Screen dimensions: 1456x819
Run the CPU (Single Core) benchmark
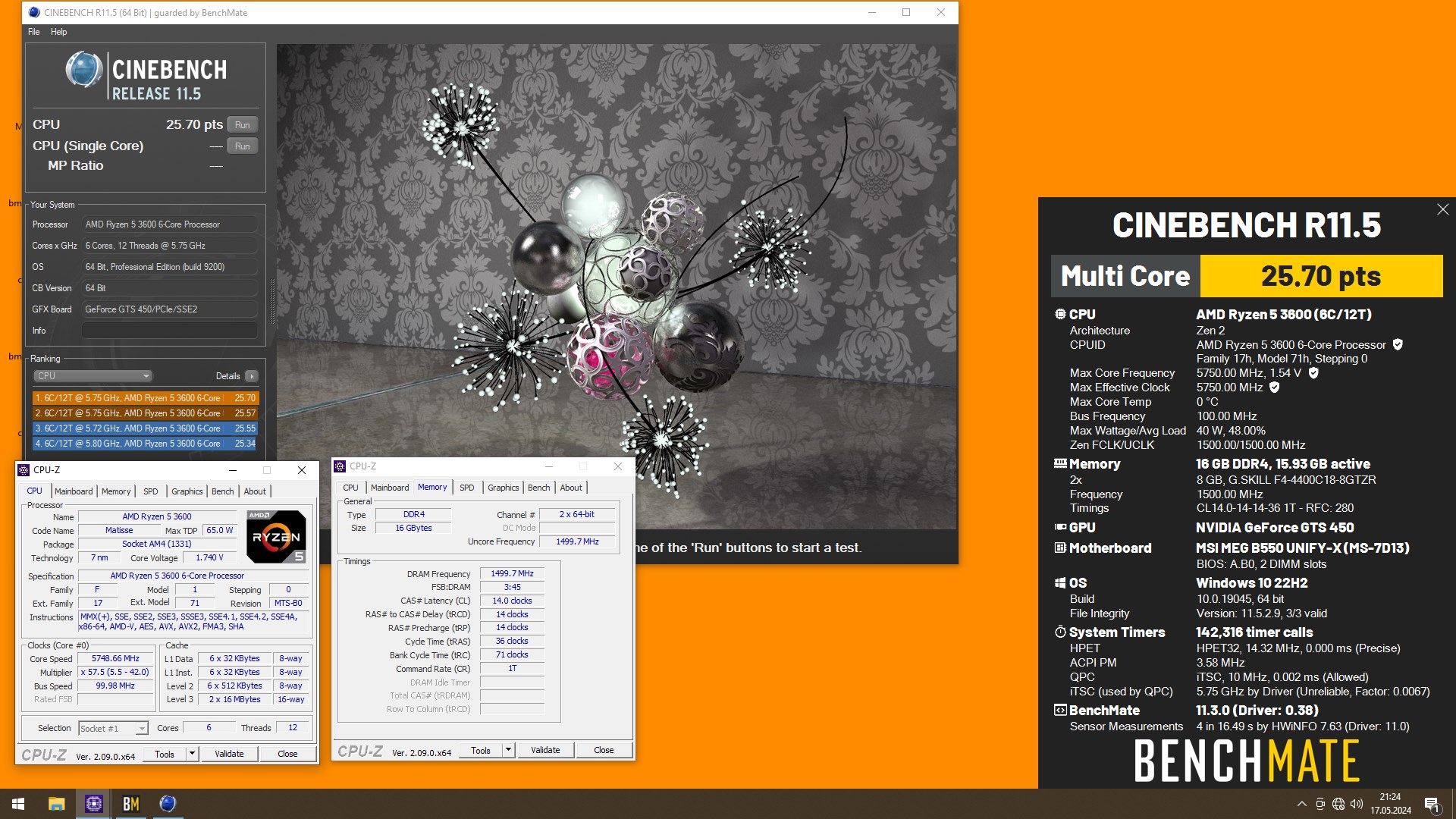243,146
